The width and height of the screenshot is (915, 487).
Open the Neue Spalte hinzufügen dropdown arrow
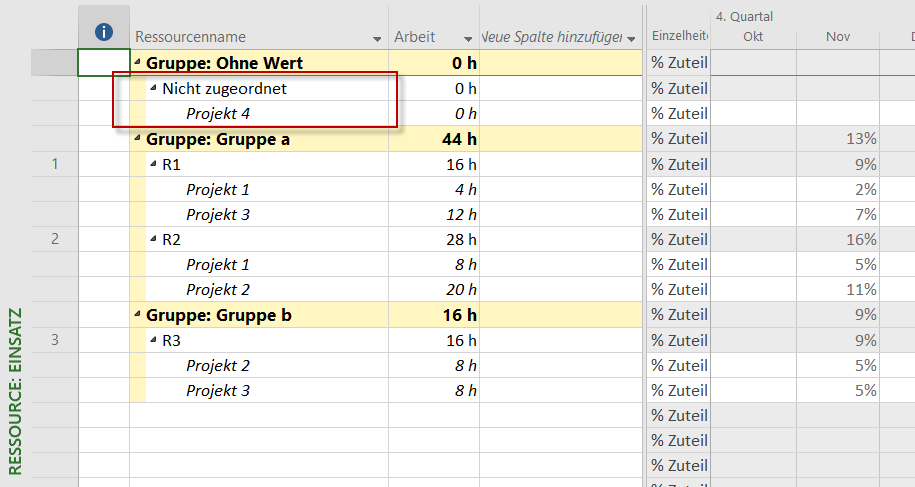631,39
